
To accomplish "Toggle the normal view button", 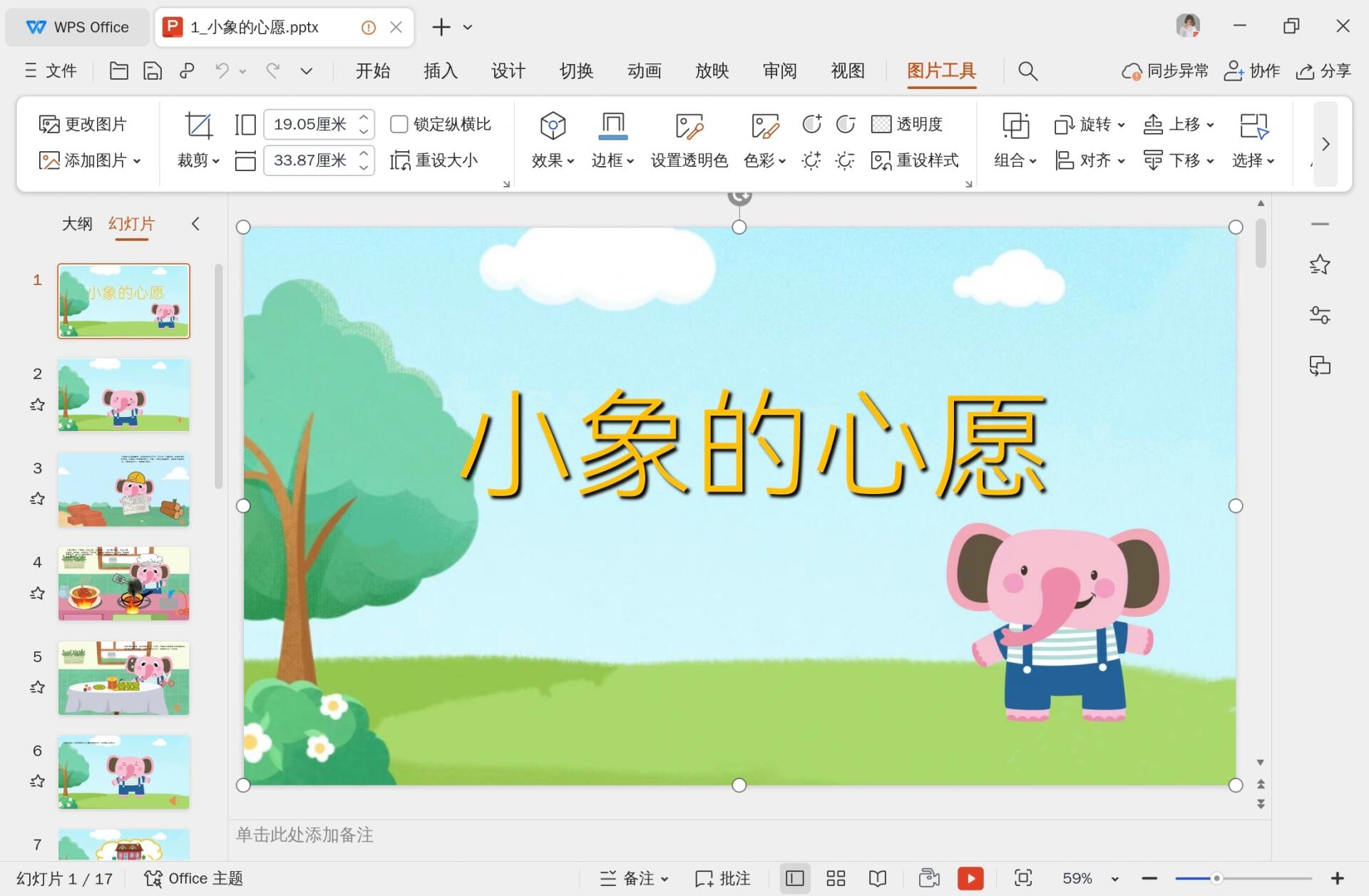I will click(794, 878).
